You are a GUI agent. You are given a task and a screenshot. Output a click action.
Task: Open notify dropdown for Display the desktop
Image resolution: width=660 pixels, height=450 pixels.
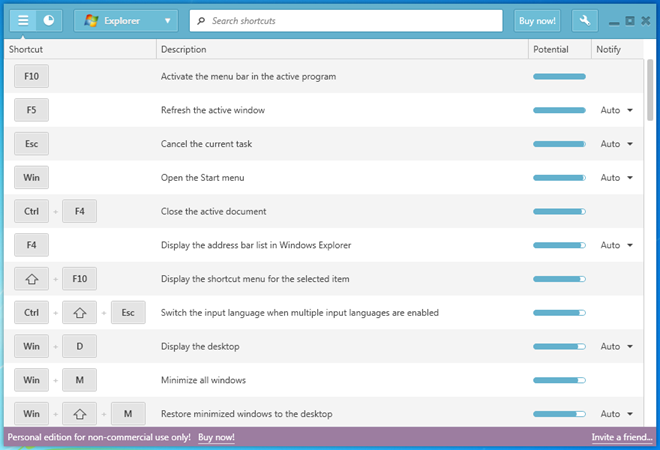pyautogui.click(x=616, y=347)
